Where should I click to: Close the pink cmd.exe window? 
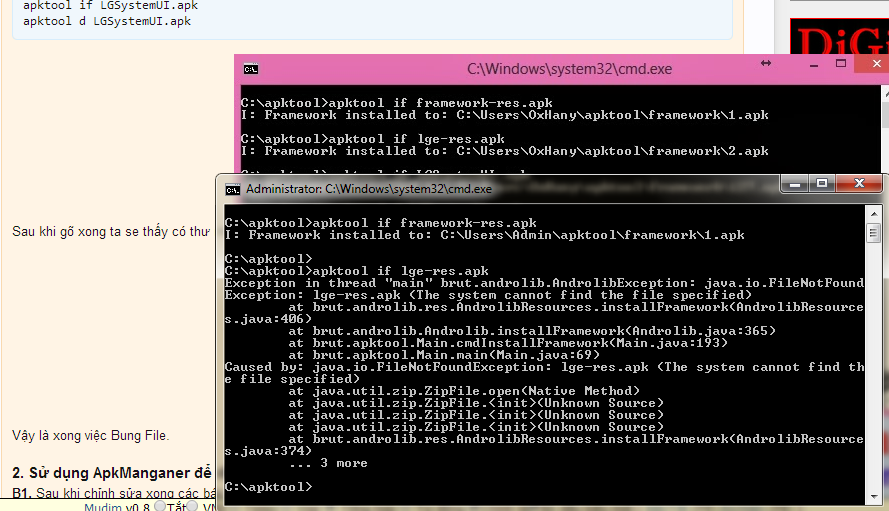(877, 64)
